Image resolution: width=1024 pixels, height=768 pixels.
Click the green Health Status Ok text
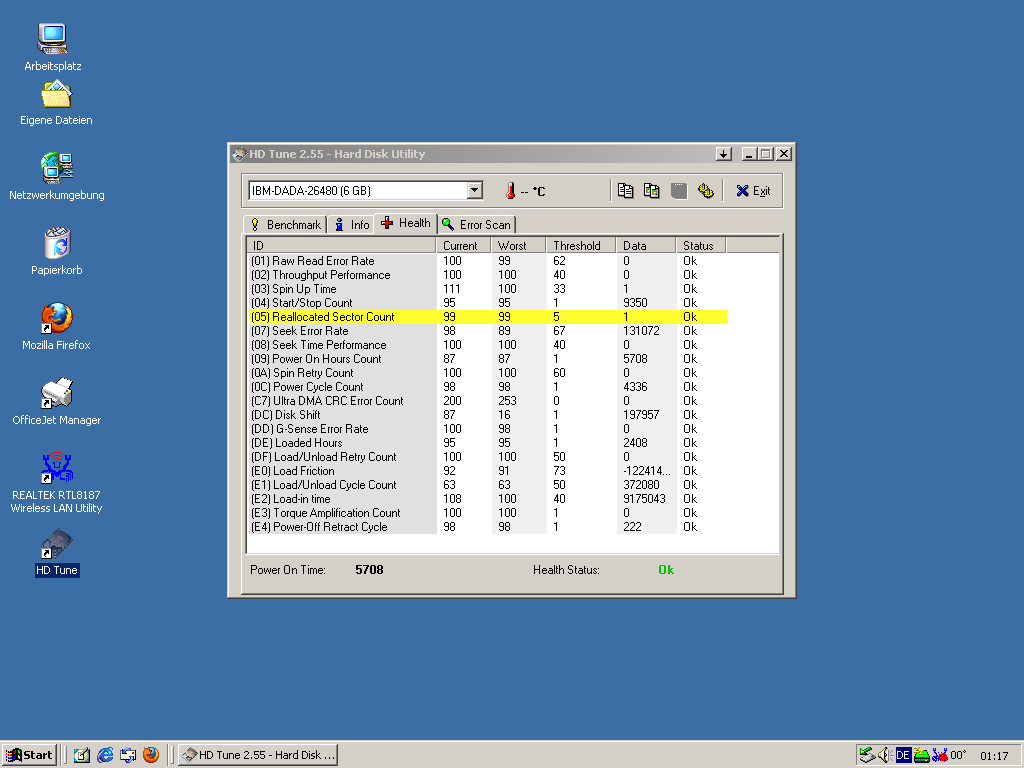coord(666,570)
